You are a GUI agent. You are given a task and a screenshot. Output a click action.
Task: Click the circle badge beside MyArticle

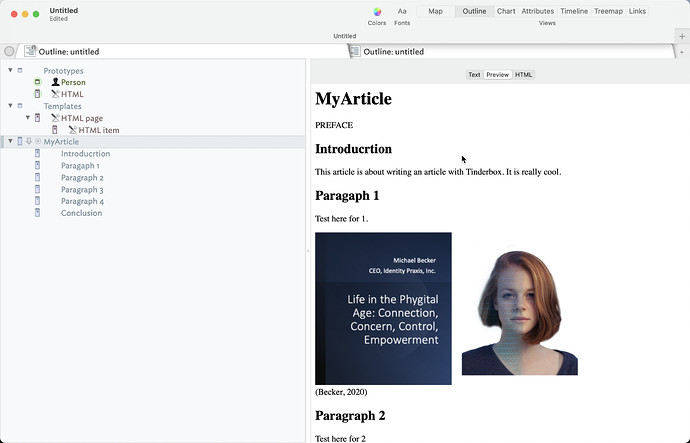coord(38,141)
